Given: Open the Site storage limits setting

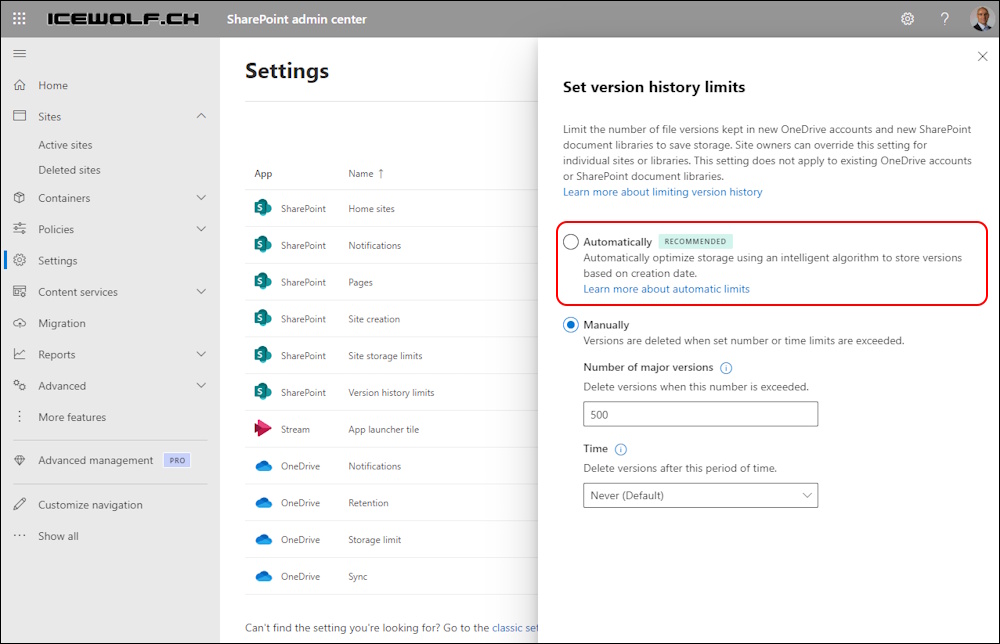Looking at the screenshot, I should tap(385, 356).
